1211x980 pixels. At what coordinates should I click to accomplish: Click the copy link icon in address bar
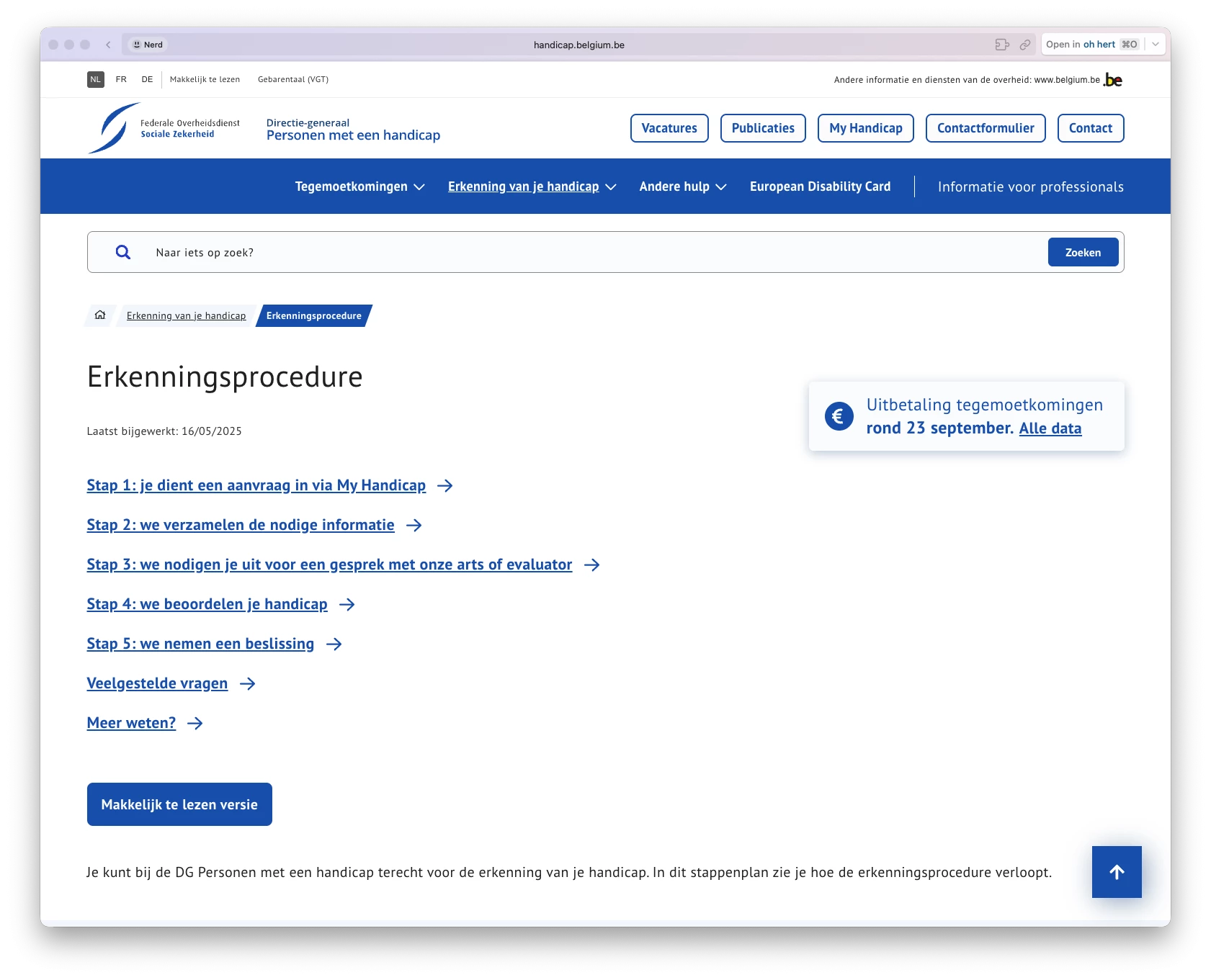coord(1024,45)
